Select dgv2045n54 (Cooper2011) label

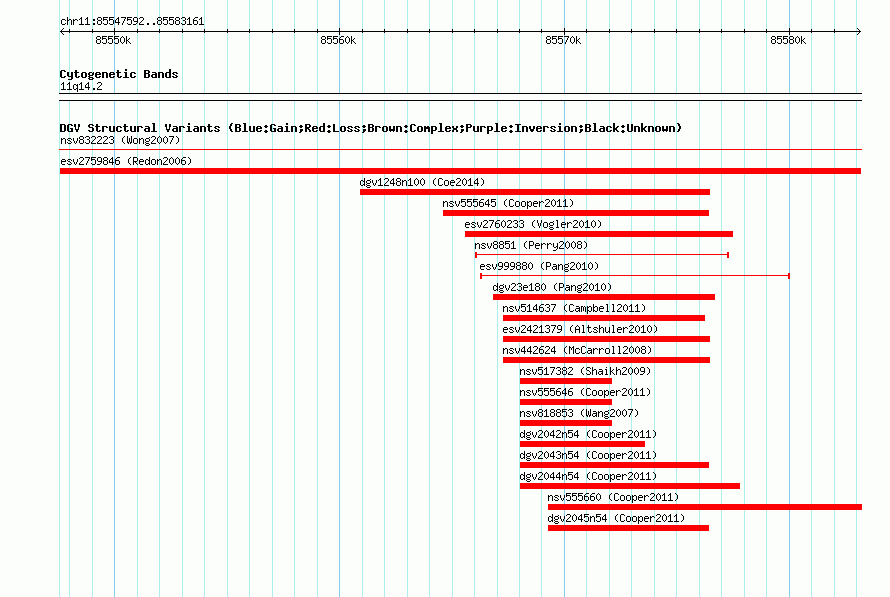616,518
